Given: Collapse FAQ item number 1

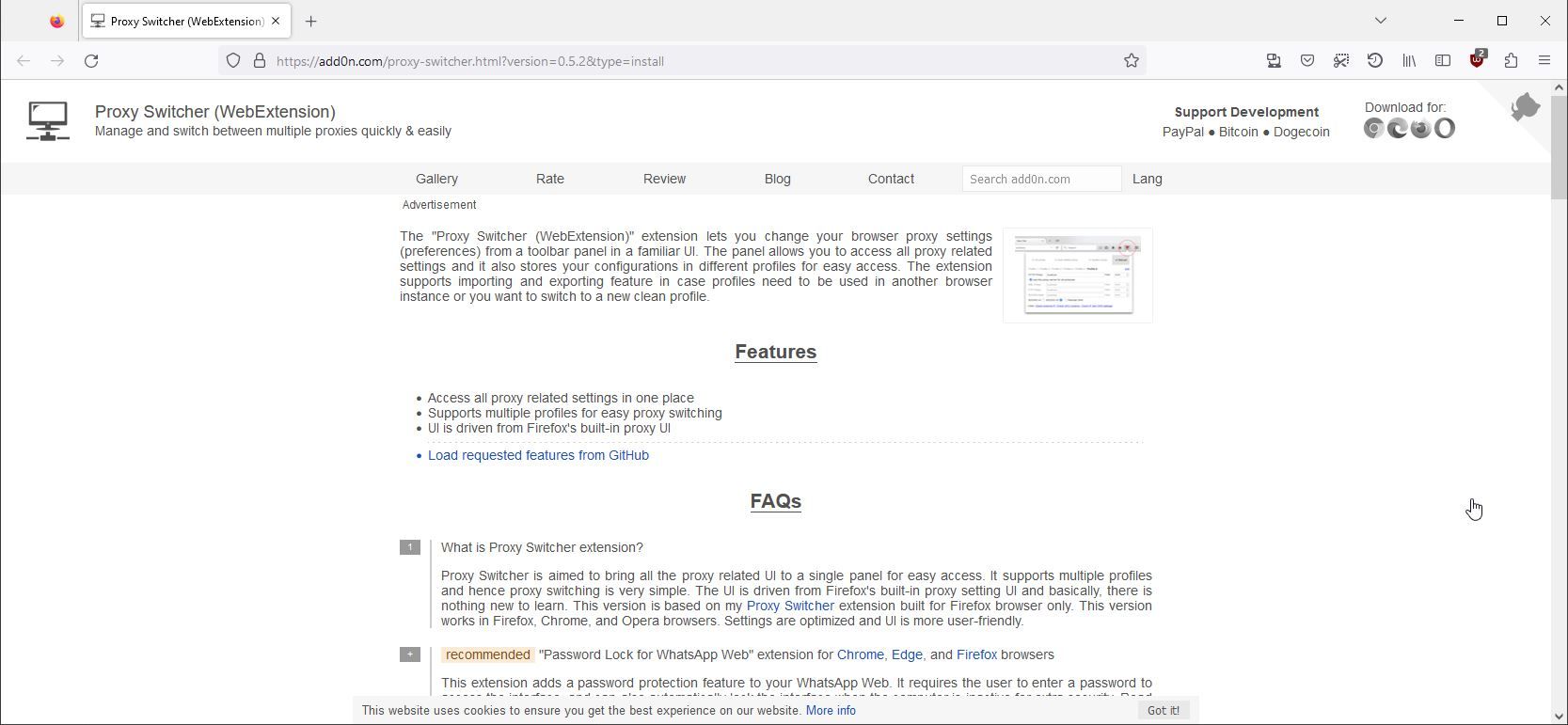Looking at the screenshot, I should [x=410, y=547].
